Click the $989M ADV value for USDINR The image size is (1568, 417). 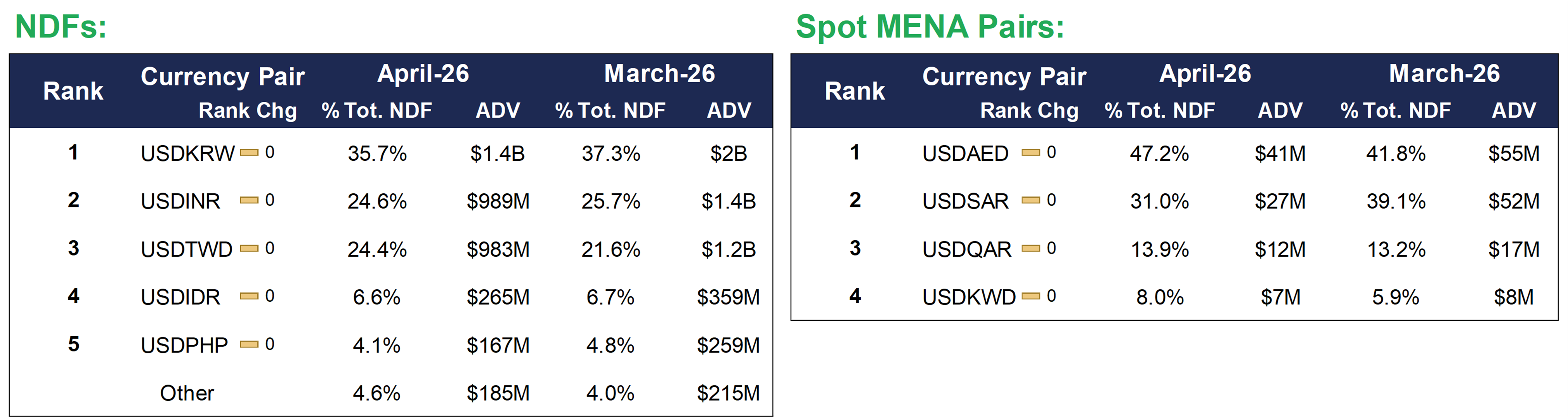[x=498, y=201]
